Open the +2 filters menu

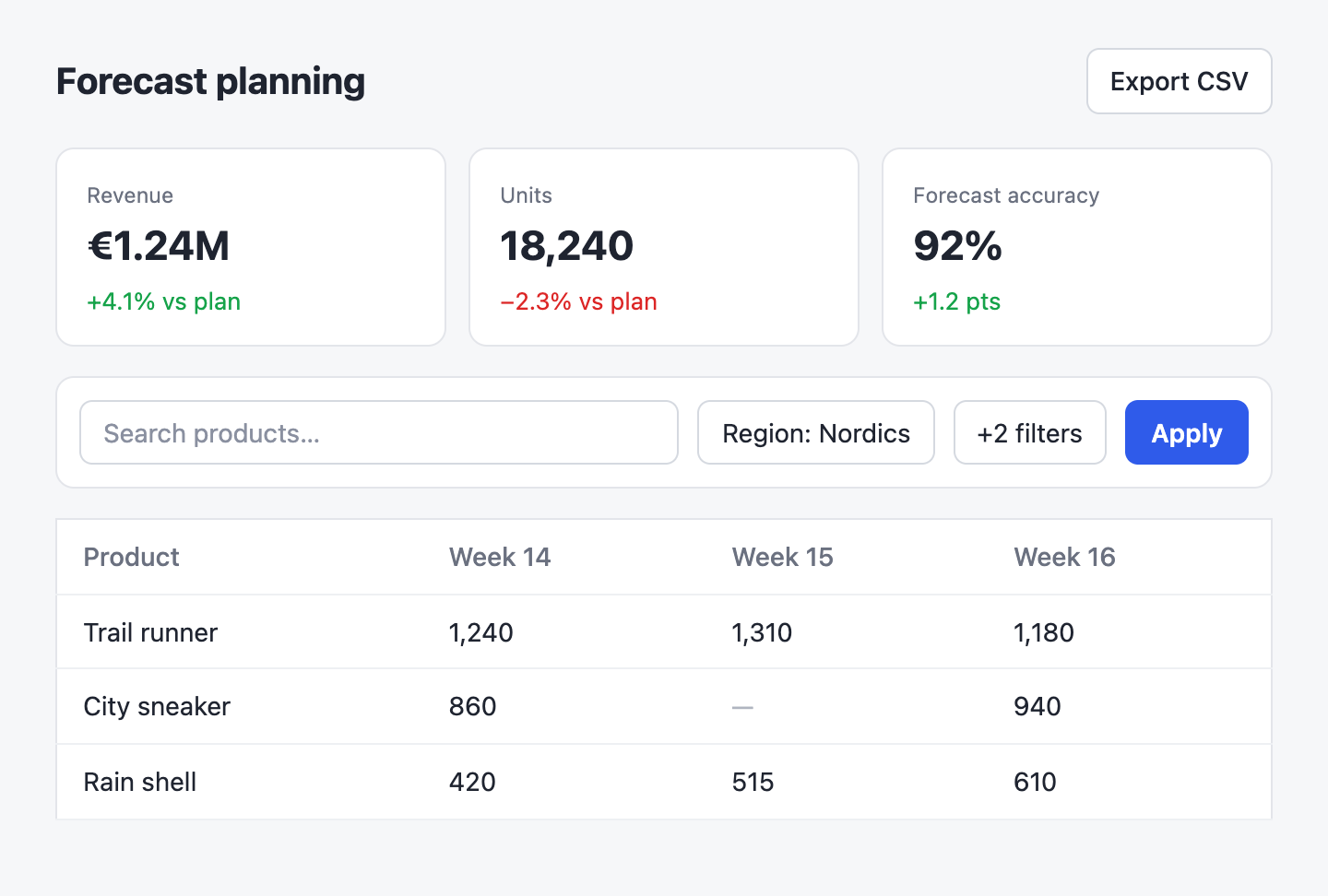[1029, 432]
